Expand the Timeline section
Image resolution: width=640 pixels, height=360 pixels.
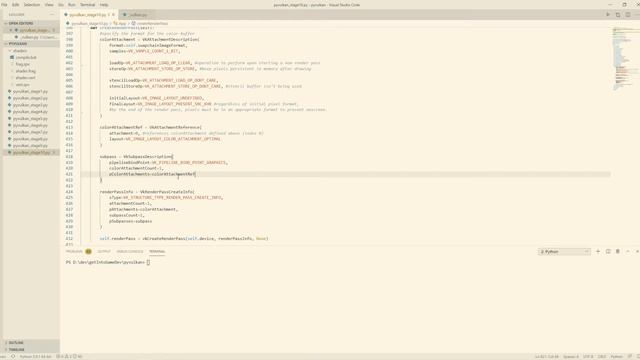point(31,349)
